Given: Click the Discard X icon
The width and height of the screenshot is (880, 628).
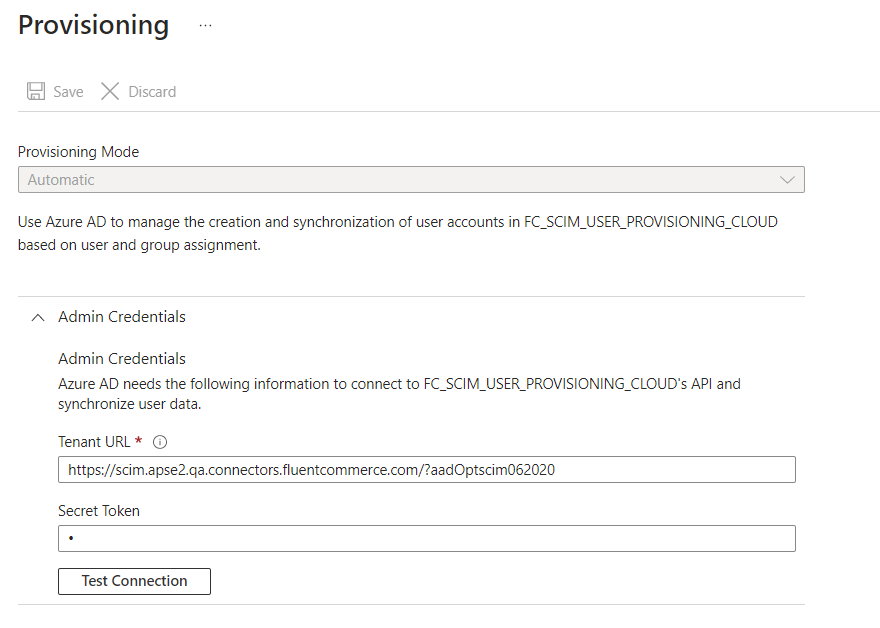Looking at the screenshot, I should click(110, 92).
